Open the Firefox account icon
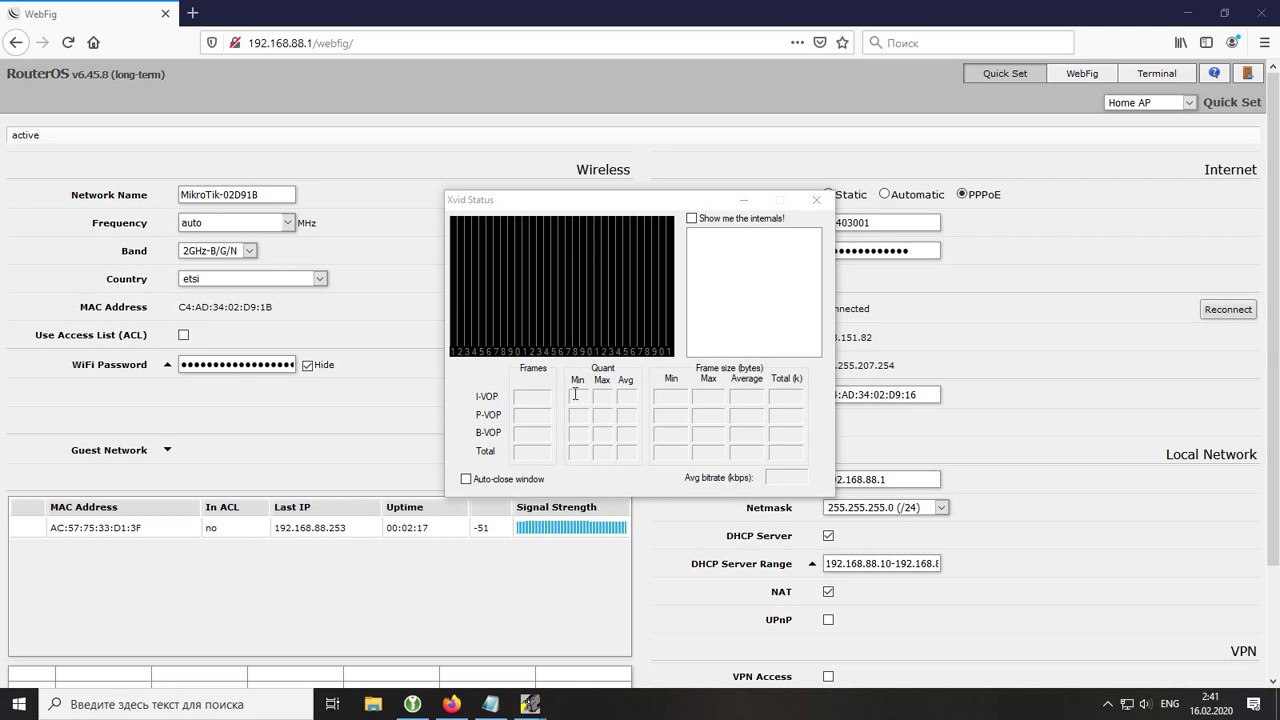 tap(1231, 43)
